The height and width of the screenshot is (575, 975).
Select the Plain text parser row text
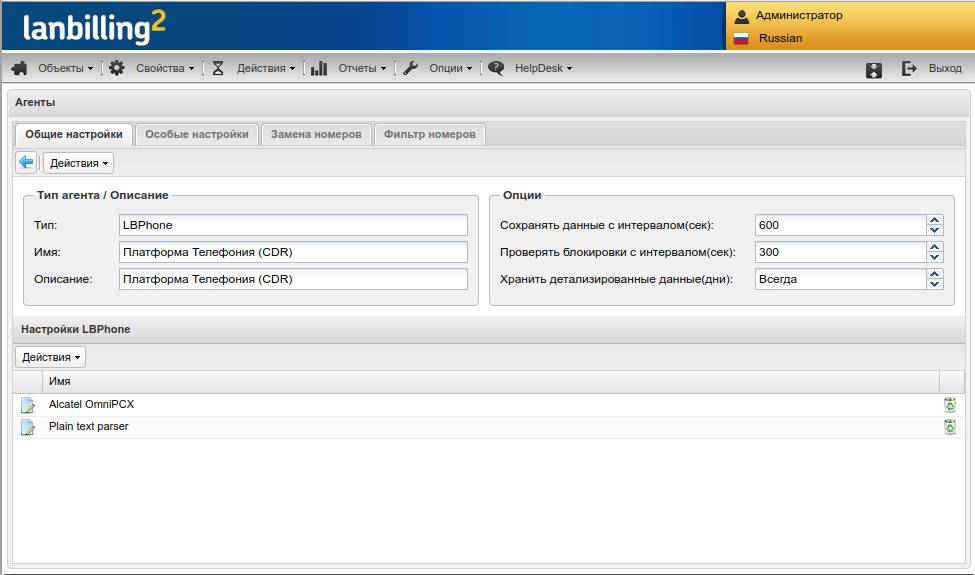tap(88, 426)
